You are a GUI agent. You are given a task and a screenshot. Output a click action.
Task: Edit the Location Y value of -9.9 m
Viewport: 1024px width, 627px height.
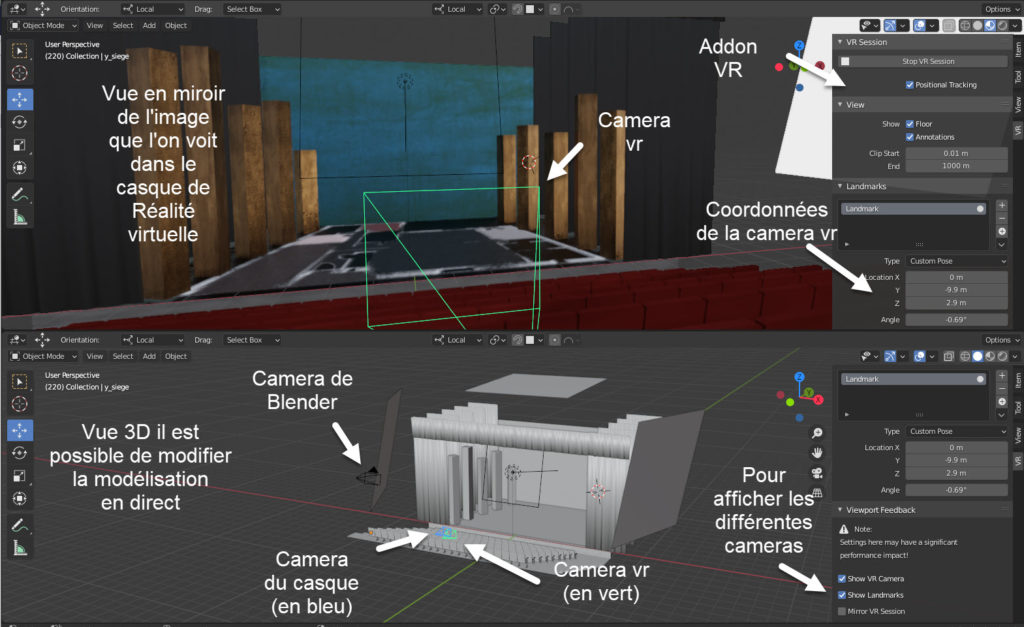[x=957, y=289]
